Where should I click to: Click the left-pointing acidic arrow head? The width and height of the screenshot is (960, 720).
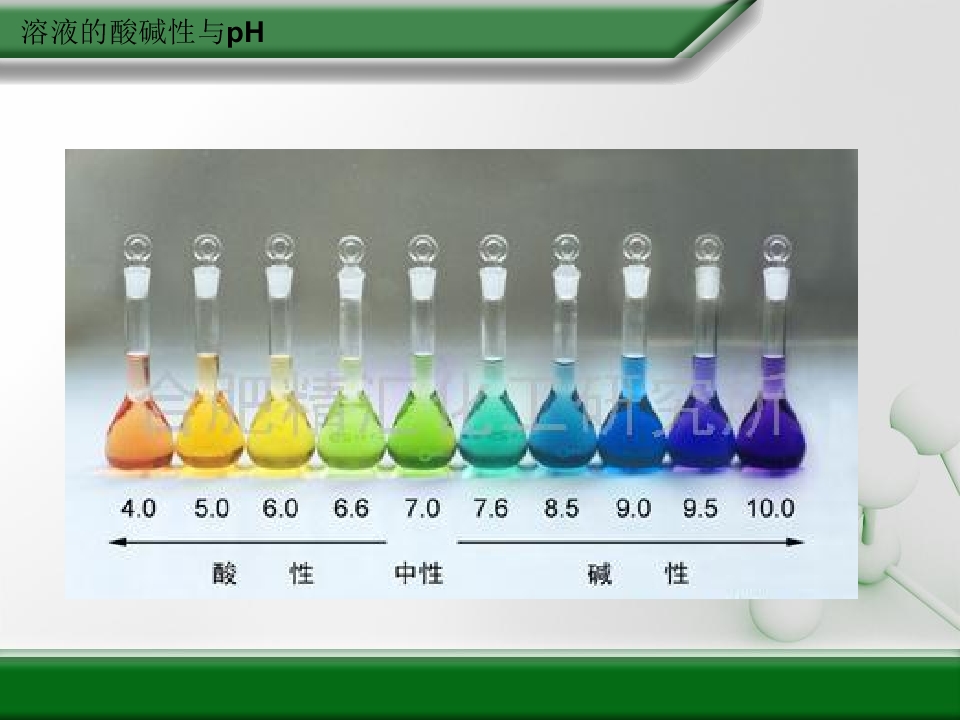coord(116,542)
